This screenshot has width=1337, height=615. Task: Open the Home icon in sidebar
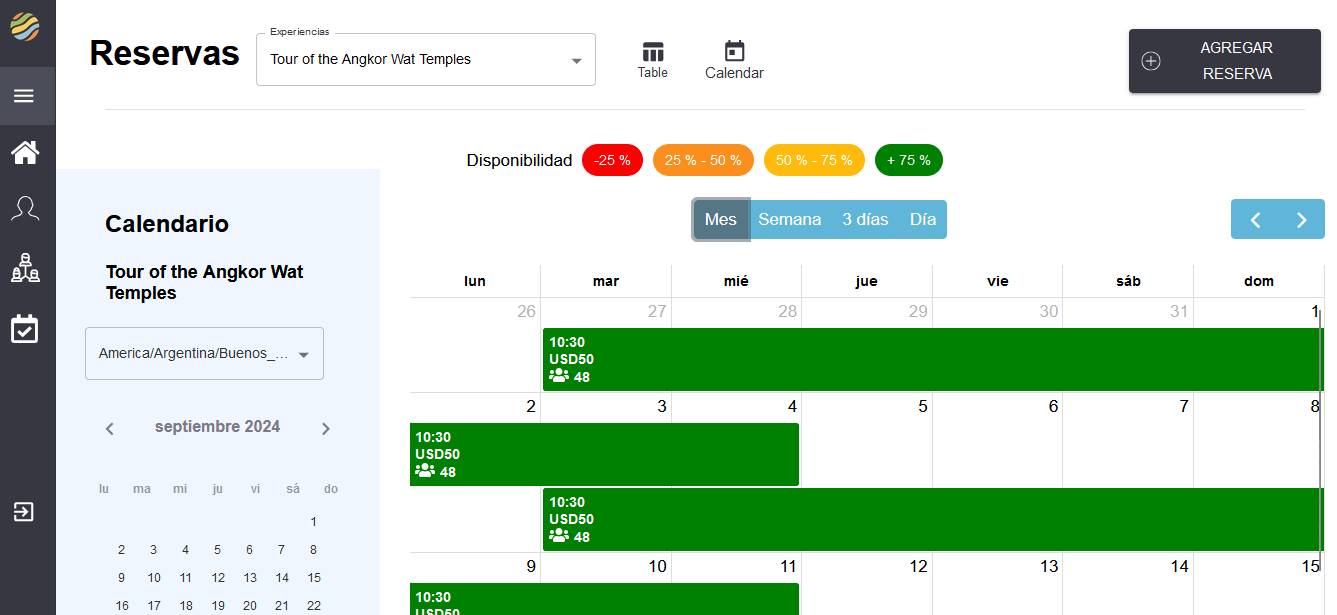click(25, 153)
